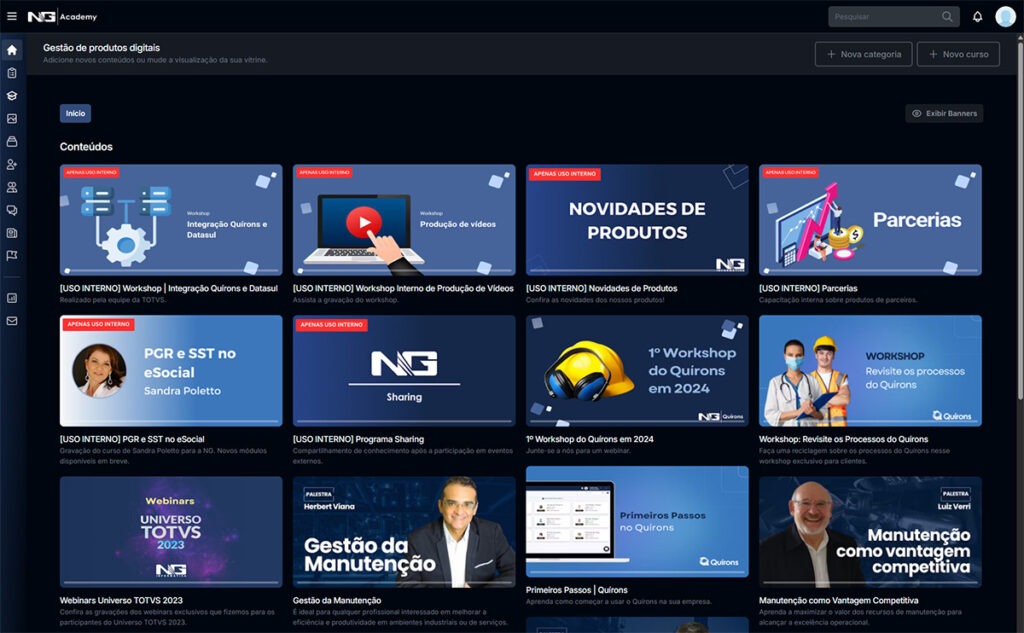Click the vertical page scrollbar
The width and height of the screenshot is (1024, 633).
[1019, 218]
